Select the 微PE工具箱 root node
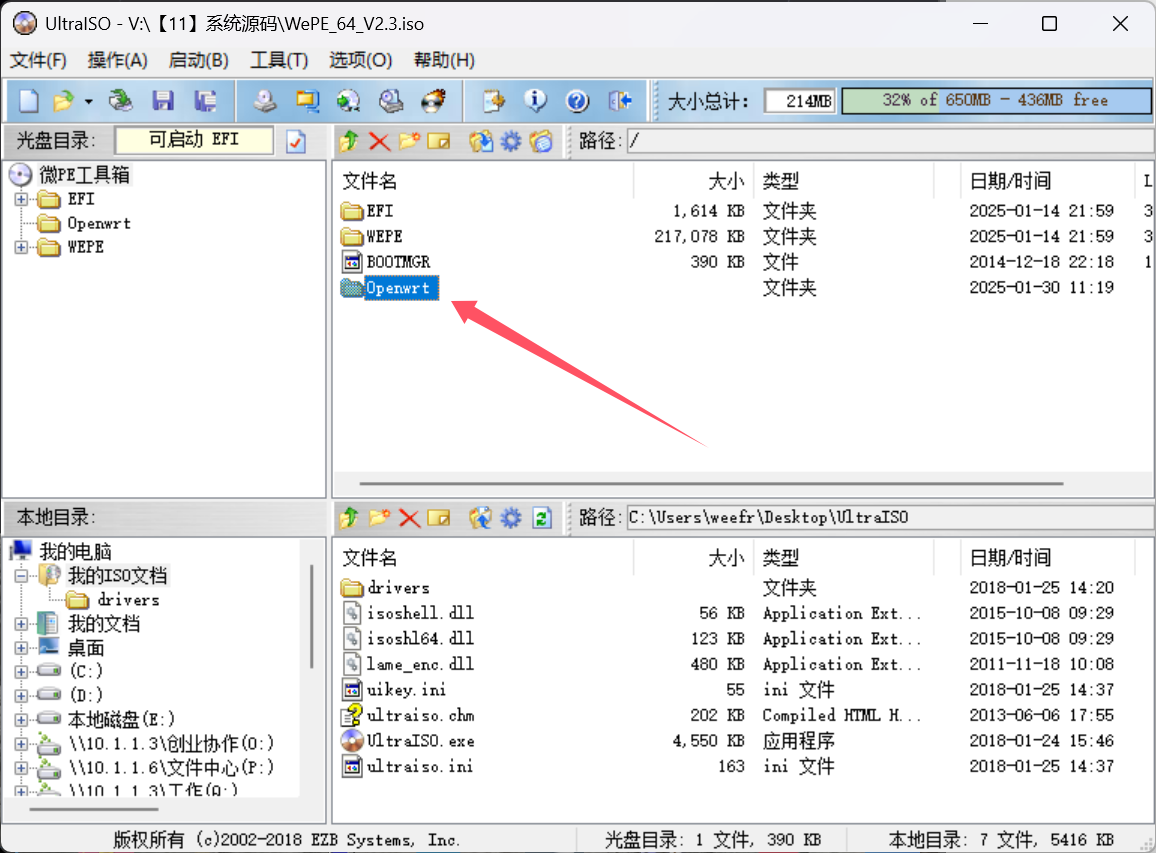The height and width of the screenshot is (853, 1156). click(84, 175)
